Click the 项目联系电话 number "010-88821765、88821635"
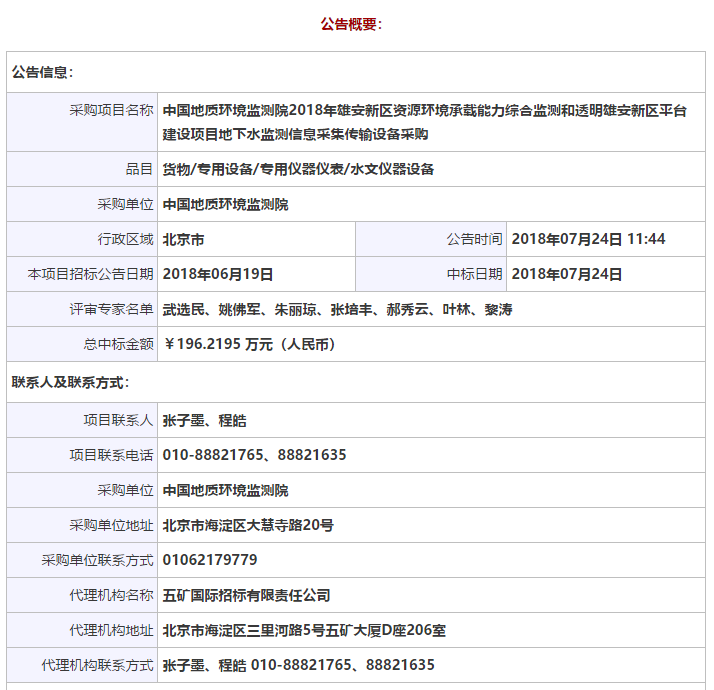 [254, 455]
